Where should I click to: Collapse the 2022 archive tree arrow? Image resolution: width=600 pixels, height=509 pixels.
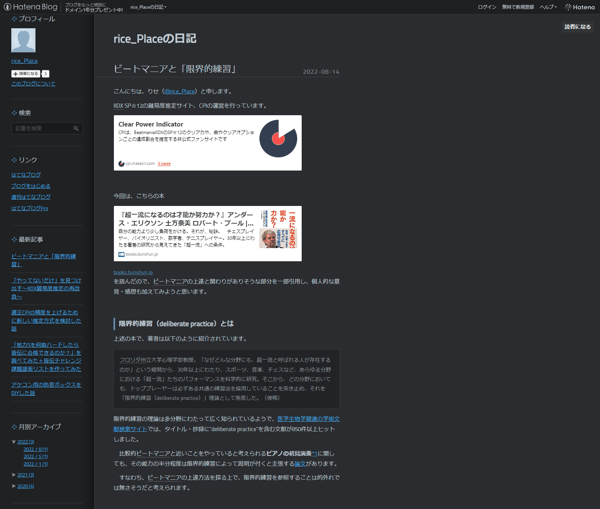coord(14,442)
